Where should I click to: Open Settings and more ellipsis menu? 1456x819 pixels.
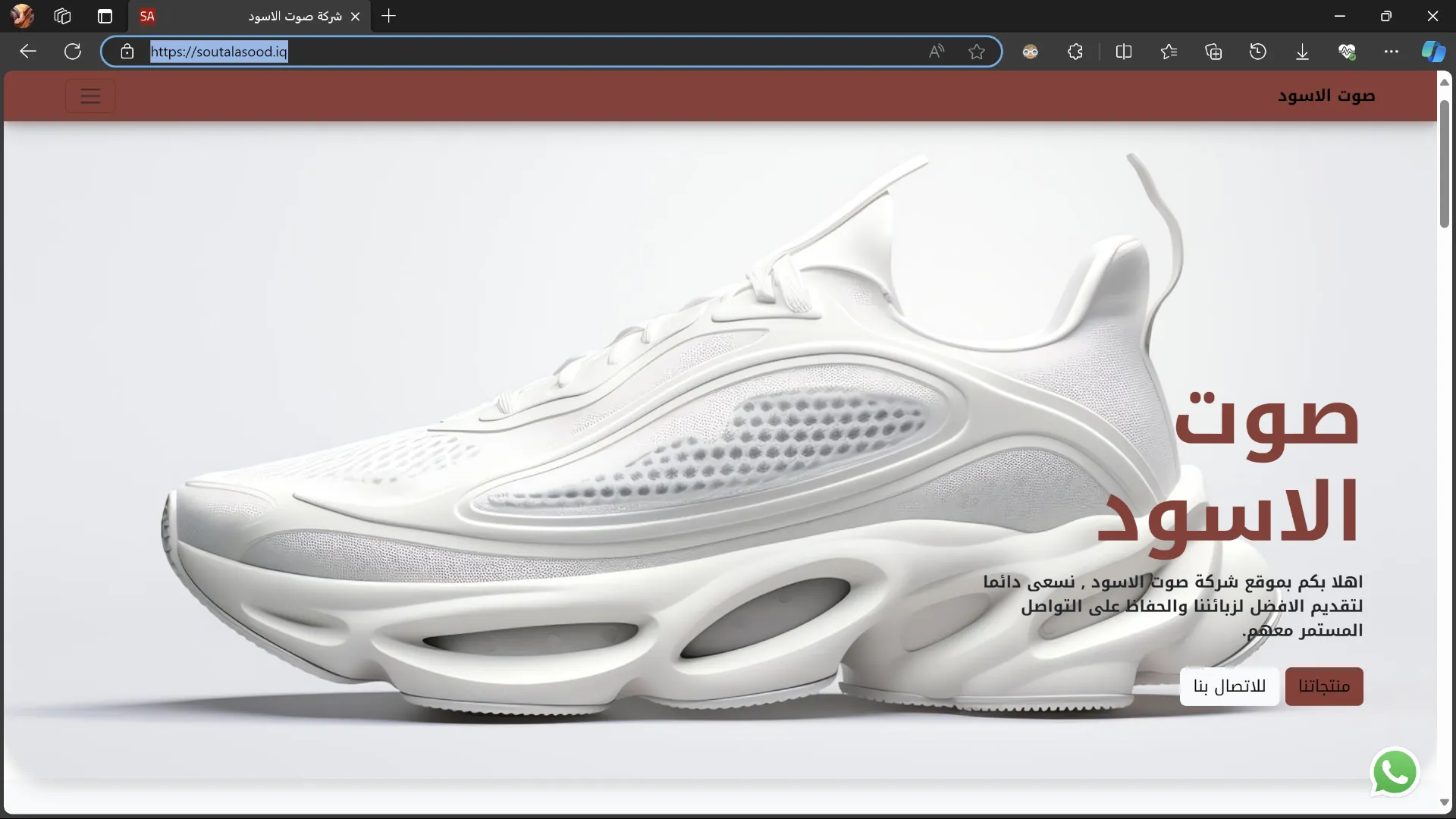point(1391,52)
